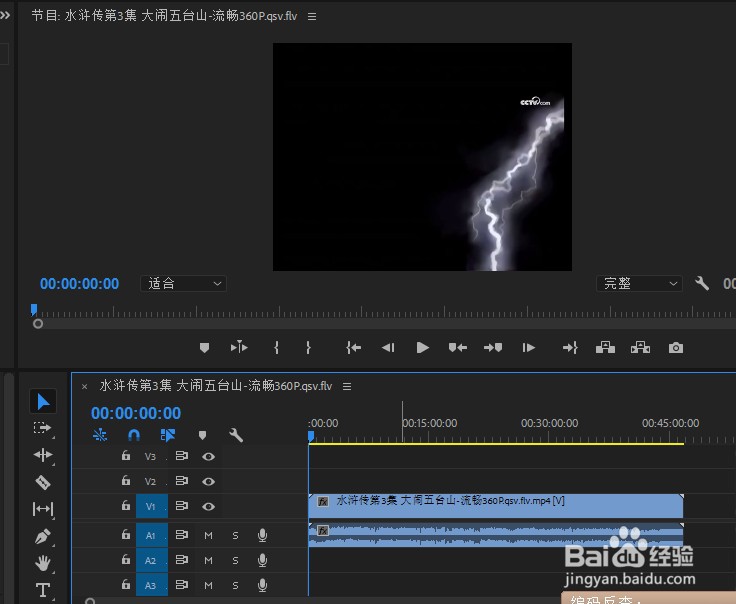Toggle V3 track output eye
The image size is (736, 604).
pos(208,456)
